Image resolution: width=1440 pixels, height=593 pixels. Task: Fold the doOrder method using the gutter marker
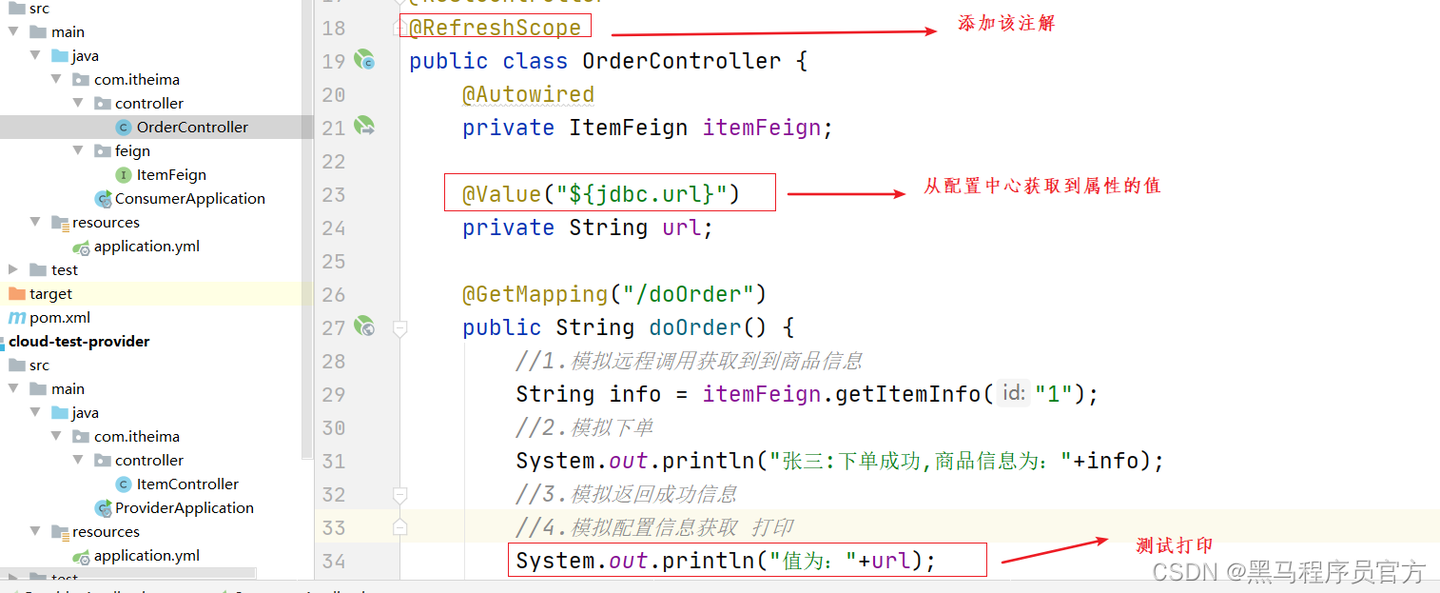400,328
